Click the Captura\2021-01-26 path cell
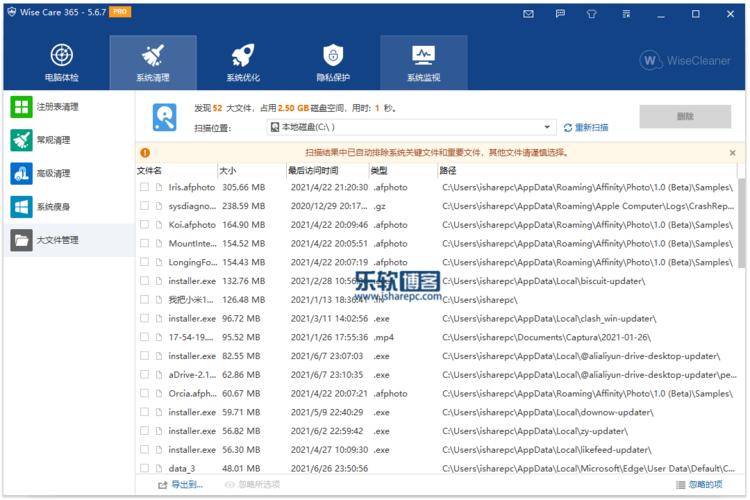Image resolution: width=750 pixels, height=500 pixels. [546, 337]
